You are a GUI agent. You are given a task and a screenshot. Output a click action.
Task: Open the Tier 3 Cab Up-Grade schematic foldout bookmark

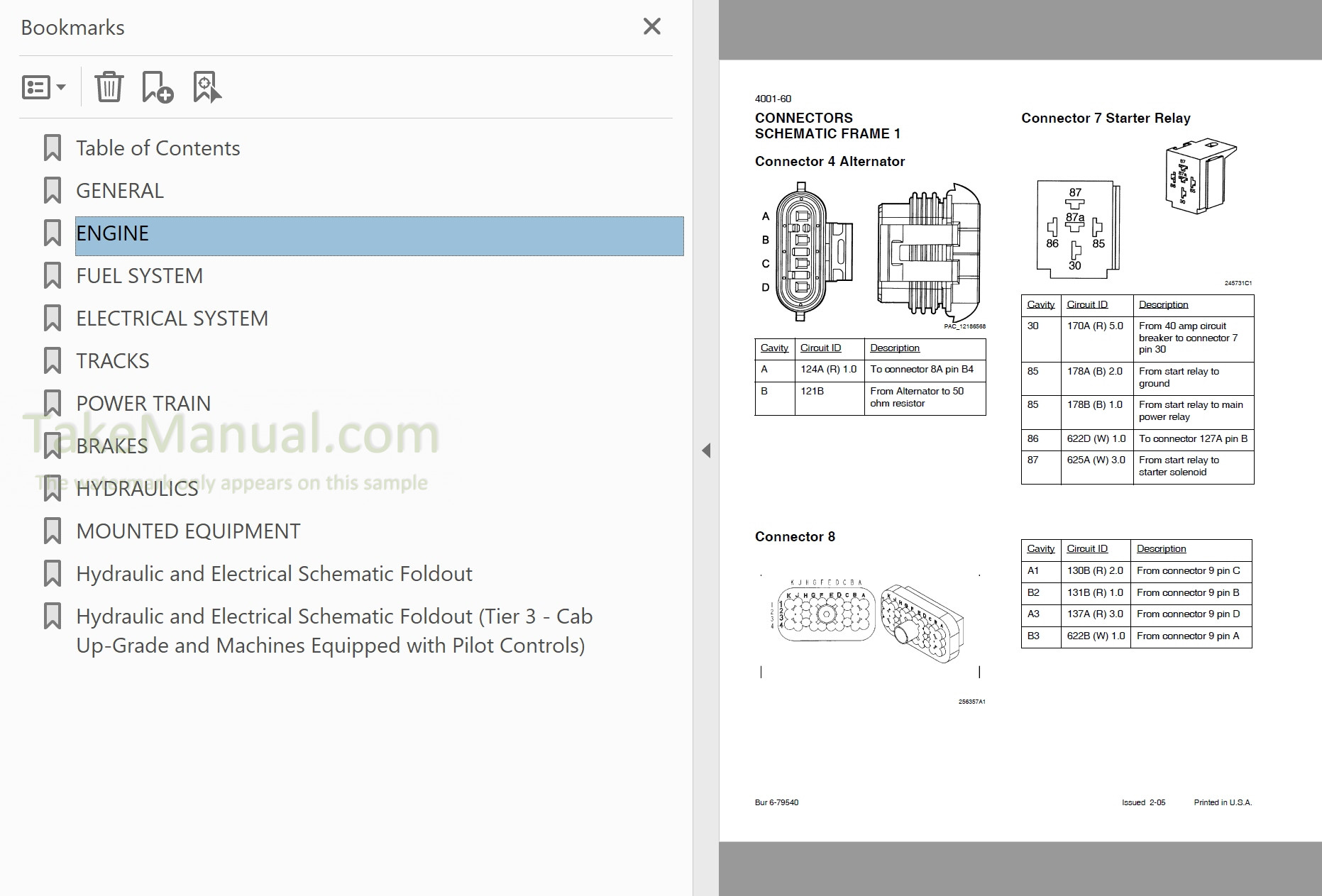pos(334,631)
